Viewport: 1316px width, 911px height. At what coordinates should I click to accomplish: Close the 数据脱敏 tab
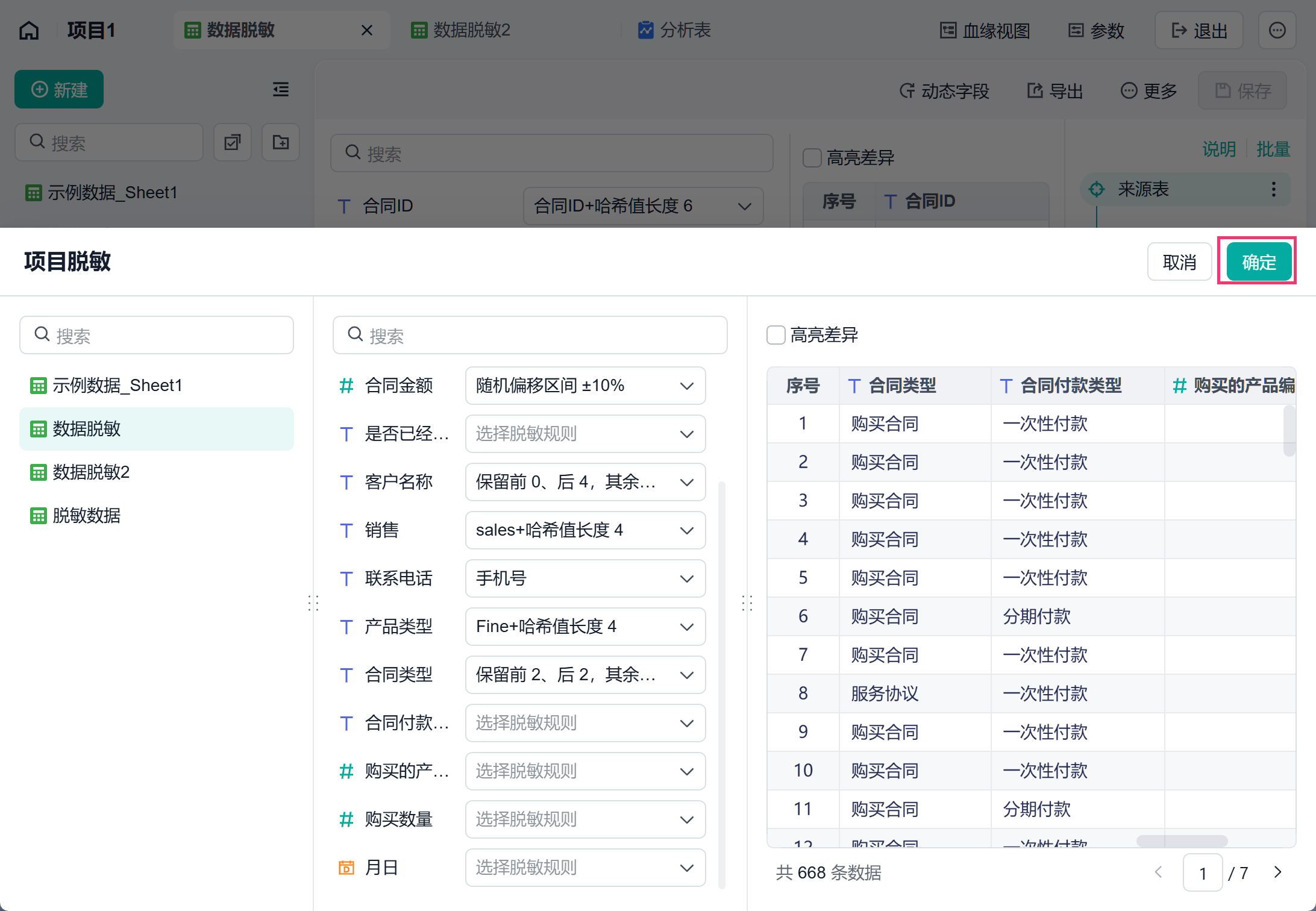click(366, 30)
